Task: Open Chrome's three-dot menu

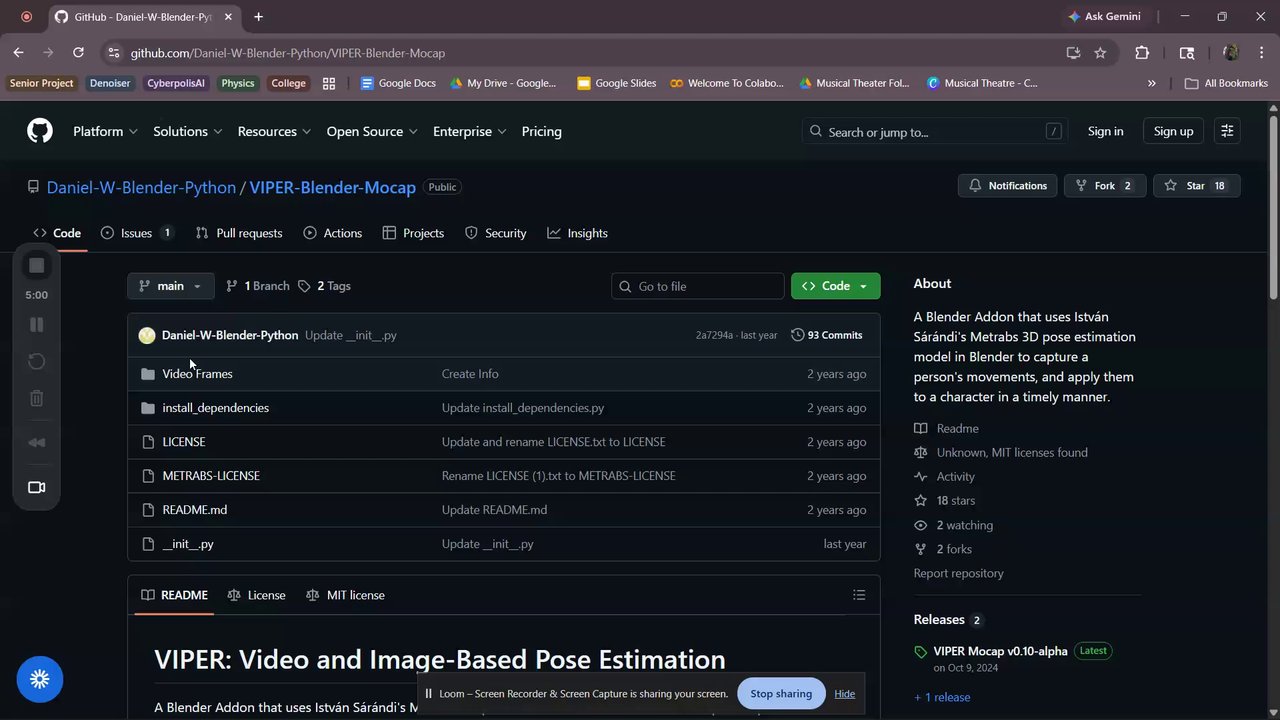Action: pyautogui.click(x=1260, y=53)
